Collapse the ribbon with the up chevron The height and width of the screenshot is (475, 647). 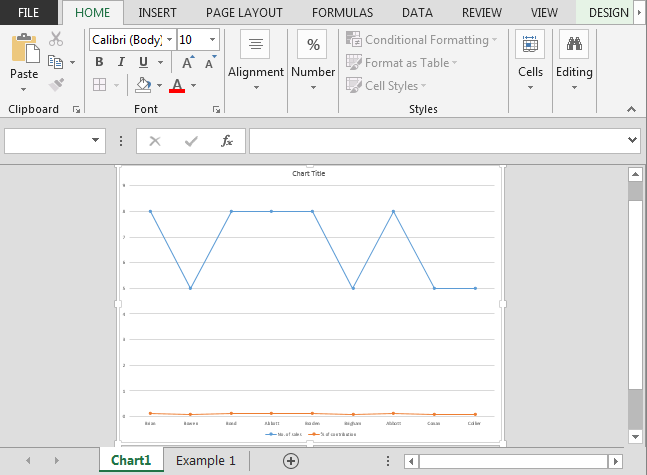point(631,109)
